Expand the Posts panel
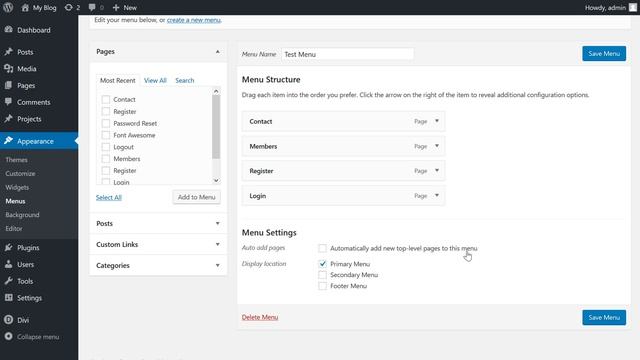The image size is (640, 360). point(218,223)
